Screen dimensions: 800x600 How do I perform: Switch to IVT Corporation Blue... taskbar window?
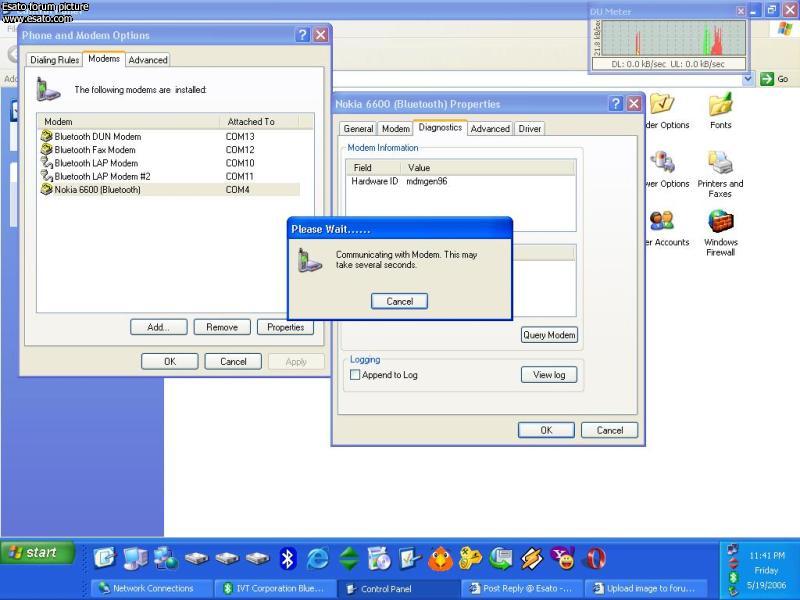tap(276, 588)
